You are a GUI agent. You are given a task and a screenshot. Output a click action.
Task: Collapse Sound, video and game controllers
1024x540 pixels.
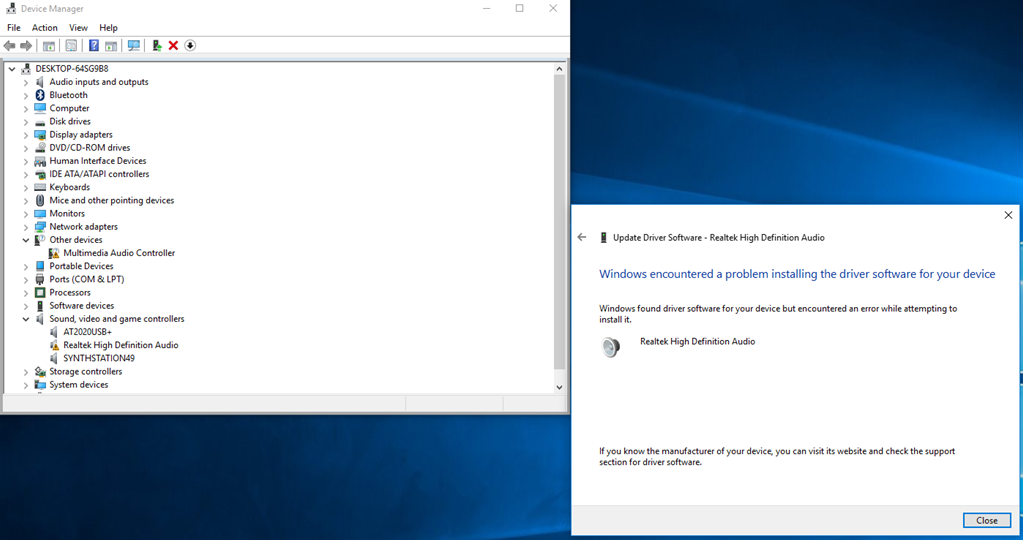tap(25, 319)
